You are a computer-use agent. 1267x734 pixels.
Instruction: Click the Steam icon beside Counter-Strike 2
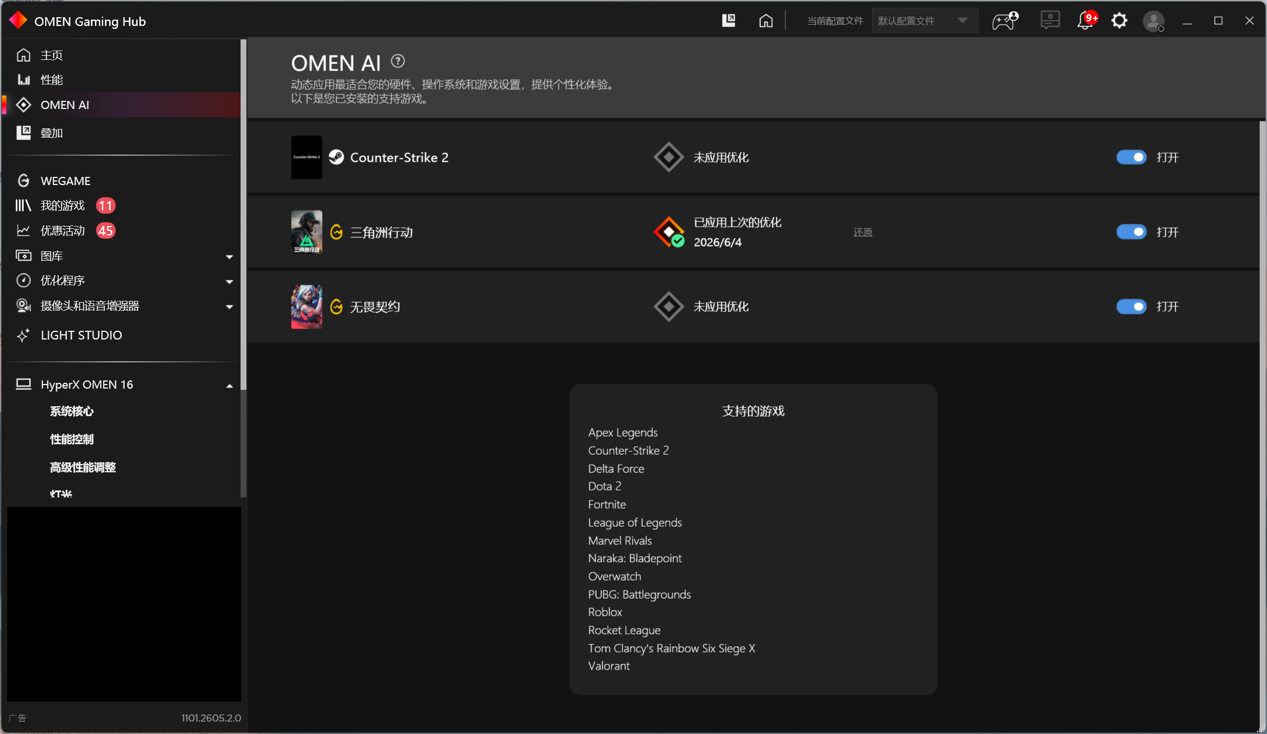click(x=337, y=157)
